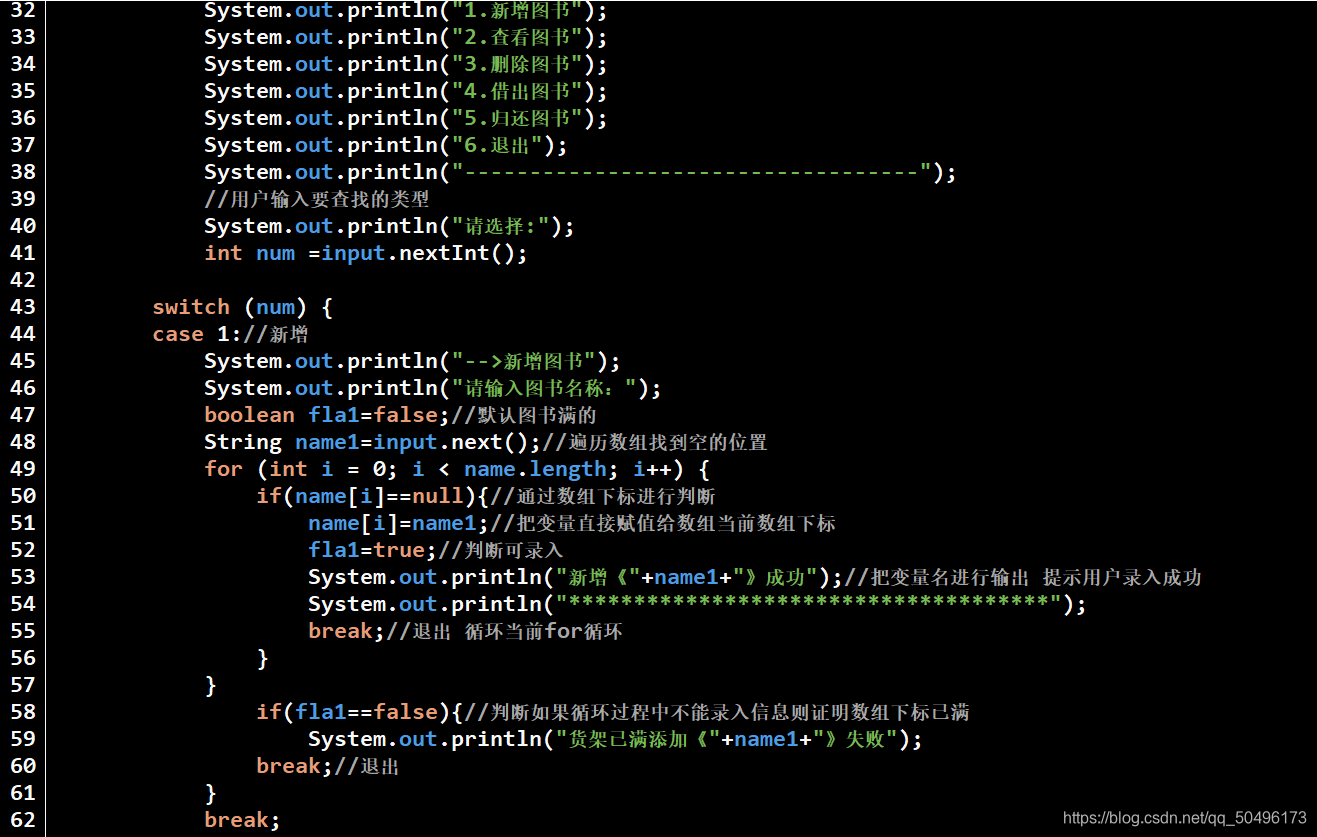Click comment //判断可录入
Viewport: 1317px width, 837px height.
pyautogui.click(x=501, y=550)
